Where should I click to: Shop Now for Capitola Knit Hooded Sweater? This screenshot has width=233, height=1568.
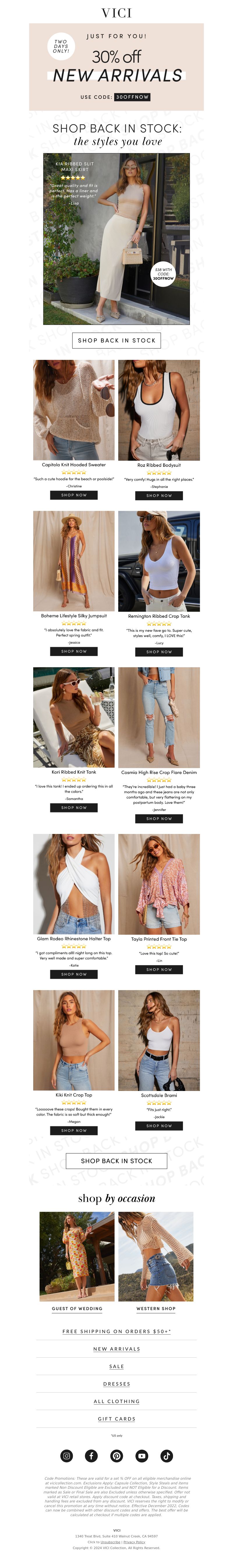coord(74,495)
